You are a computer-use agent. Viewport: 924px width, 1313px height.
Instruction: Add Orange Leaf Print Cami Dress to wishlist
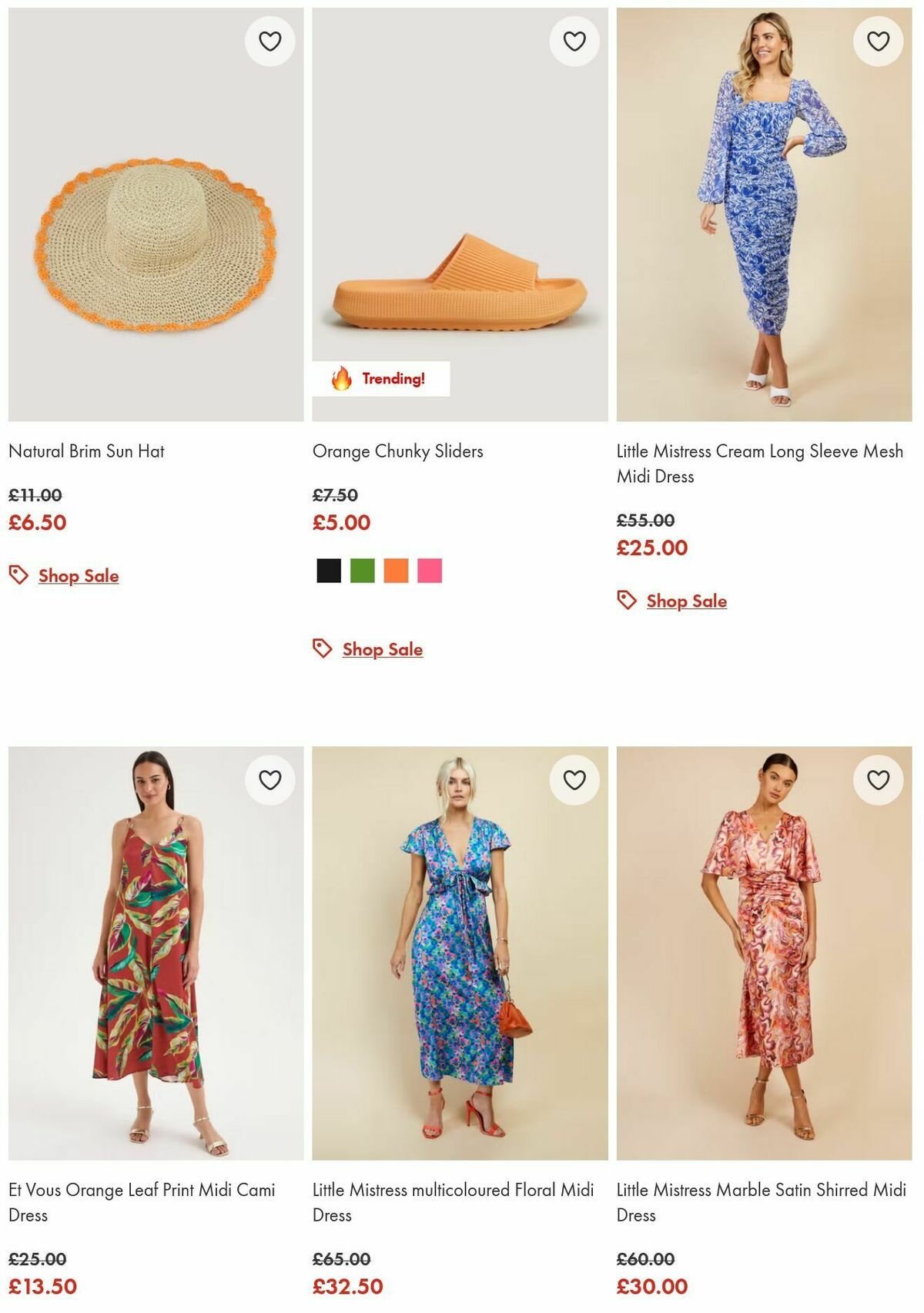[270, 782]
